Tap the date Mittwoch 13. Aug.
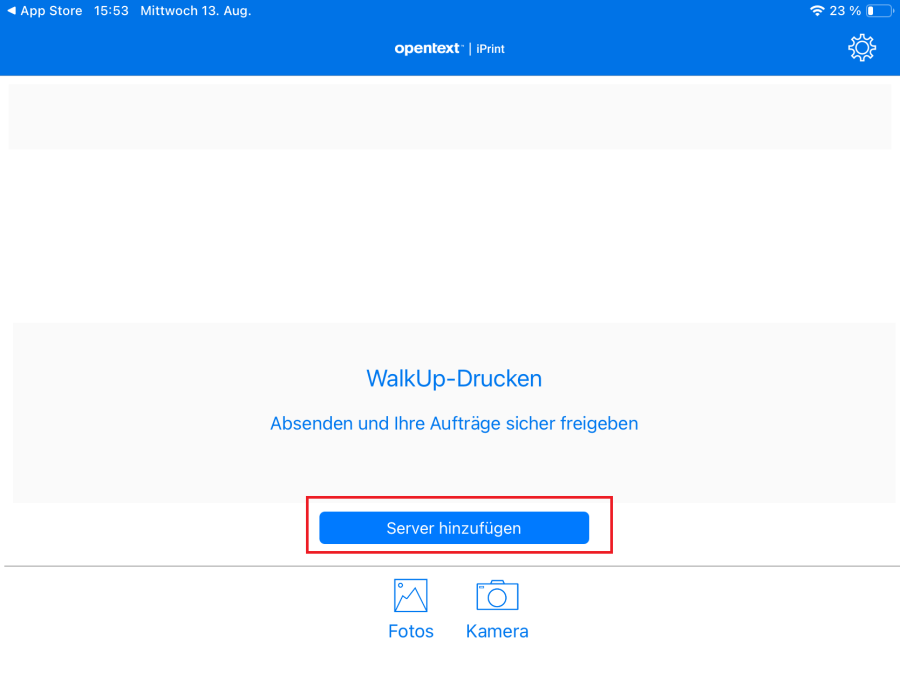Image resolution: width=900 pixels, height=673 pixels. pos(195,10)
